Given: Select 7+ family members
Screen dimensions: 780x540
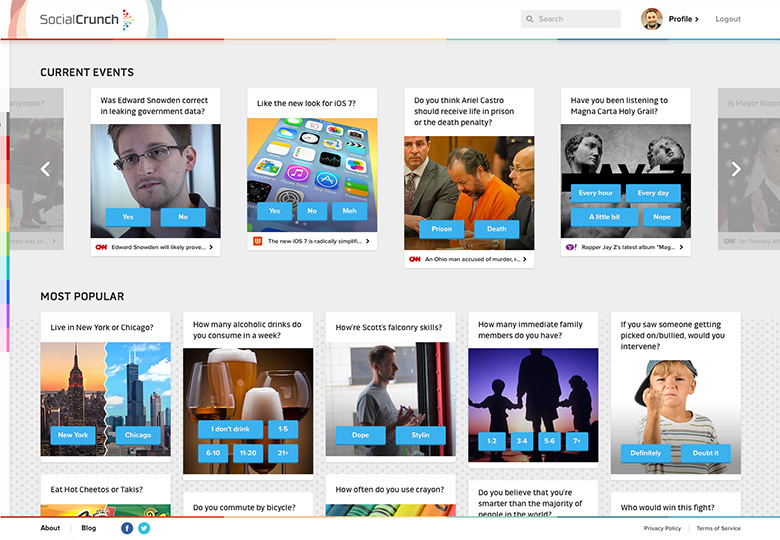Looking at the screenshot, I should (577, 441).
